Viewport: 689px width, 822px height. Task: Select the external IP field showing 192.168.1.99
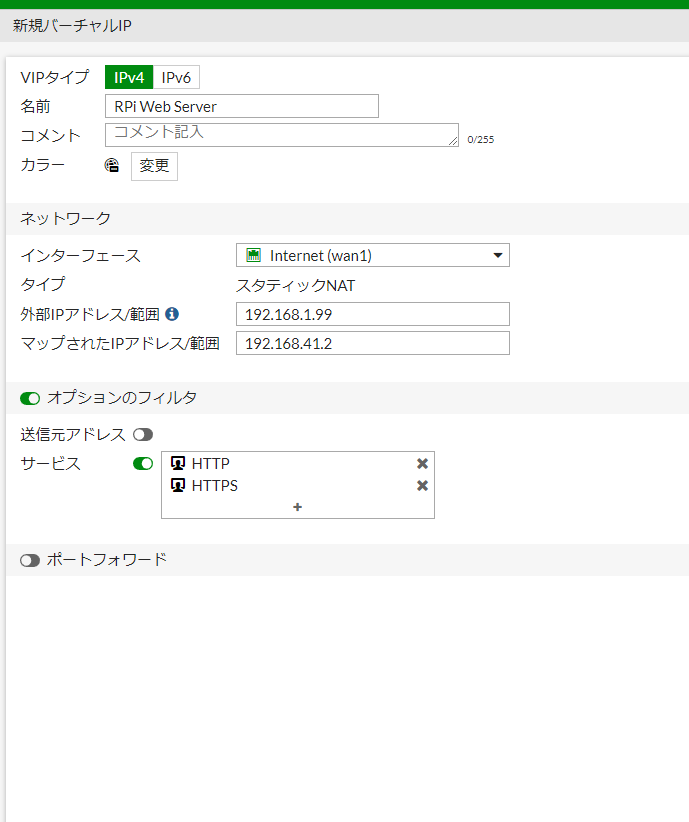pyautogui.click(x=372, y=314)
